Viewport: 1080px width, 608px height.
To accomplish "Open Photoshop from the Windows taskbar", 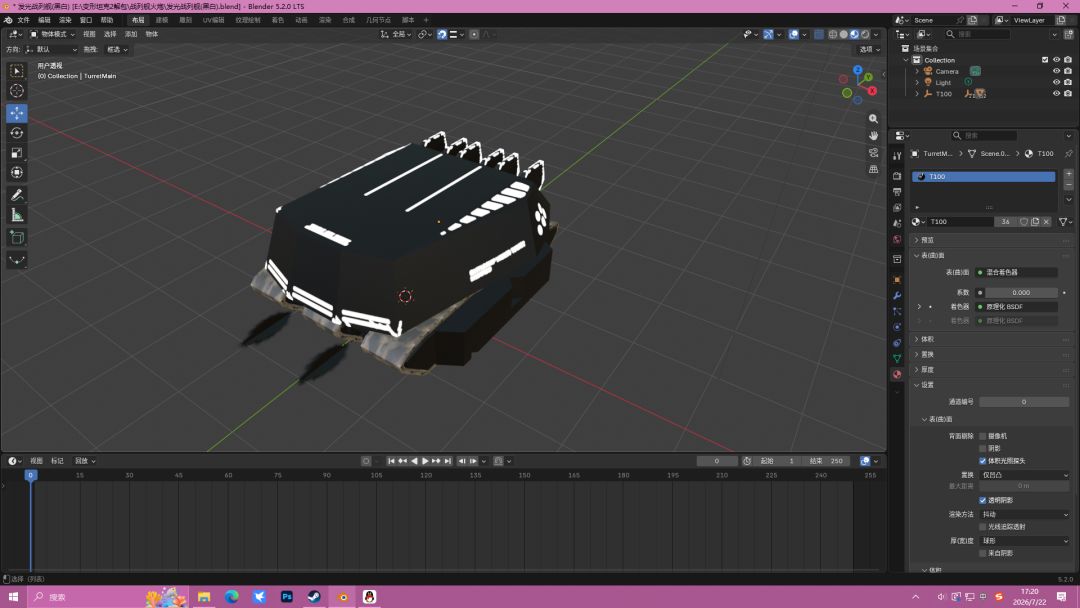I will click(287, 596).
